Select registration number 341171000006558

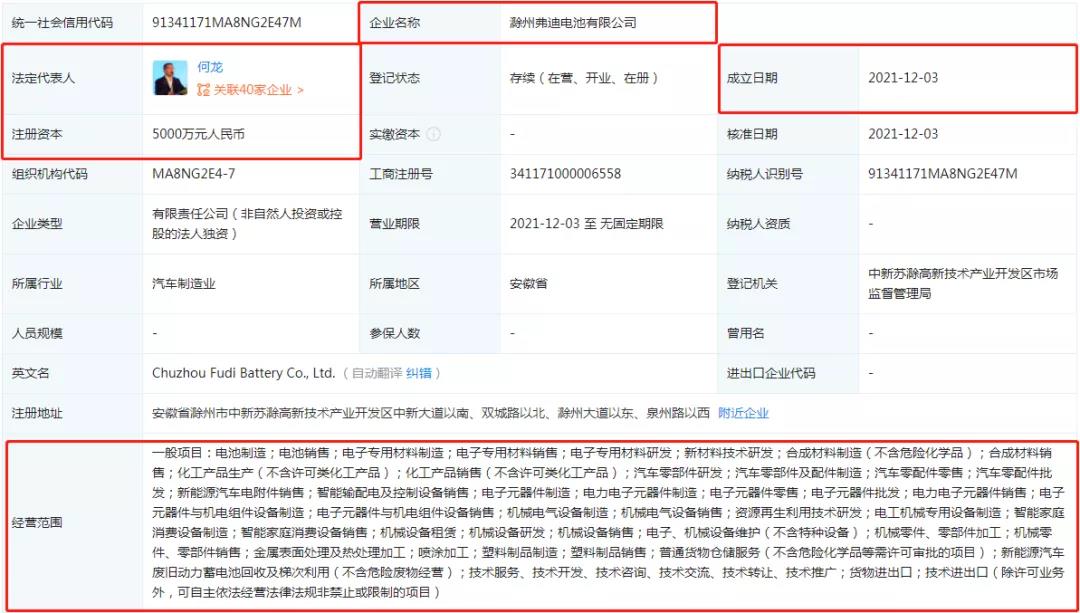[565, 174]
